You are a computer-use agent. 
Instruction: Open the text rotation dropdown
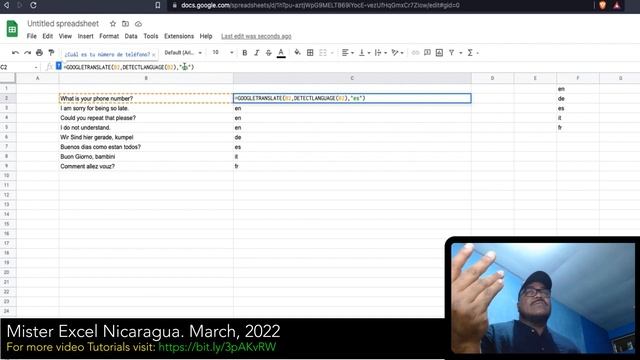click(x=397, y=53)
